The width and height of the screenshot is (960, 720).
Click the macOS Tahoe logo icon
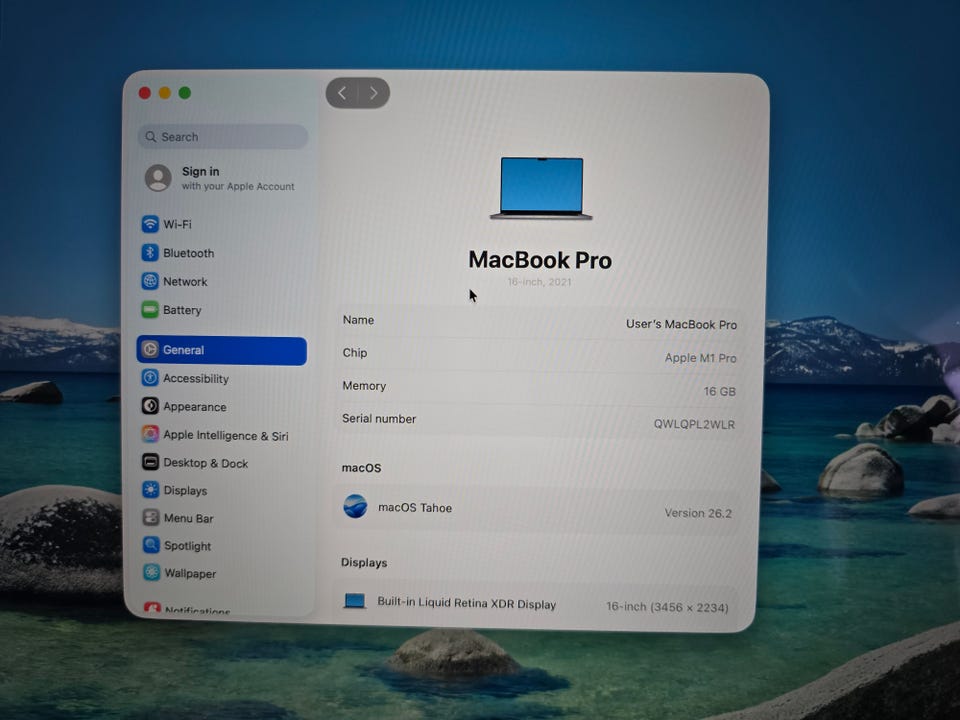tap(355, 506)
